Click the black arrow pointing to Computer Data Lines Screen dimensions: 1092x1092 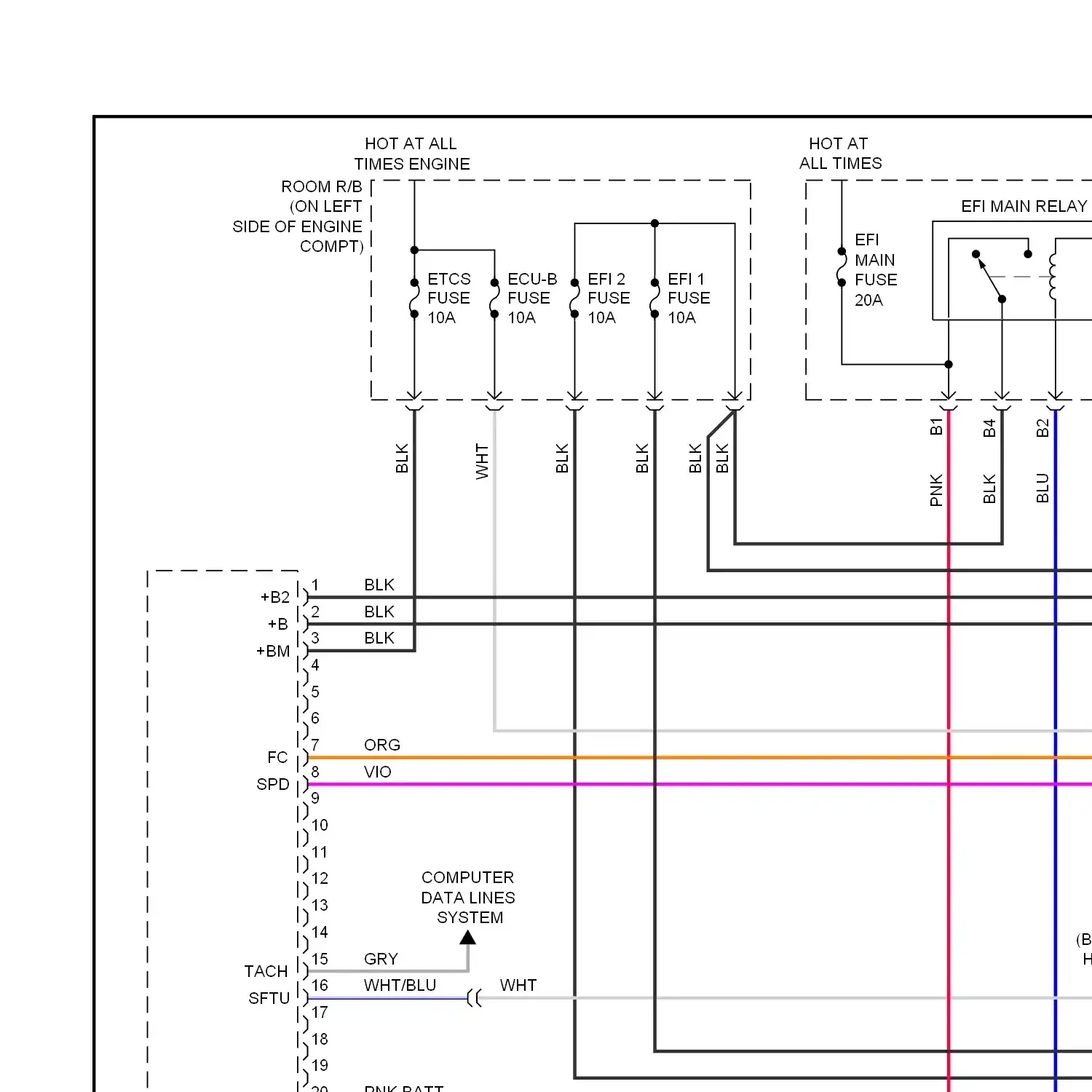tap(468, 937)
